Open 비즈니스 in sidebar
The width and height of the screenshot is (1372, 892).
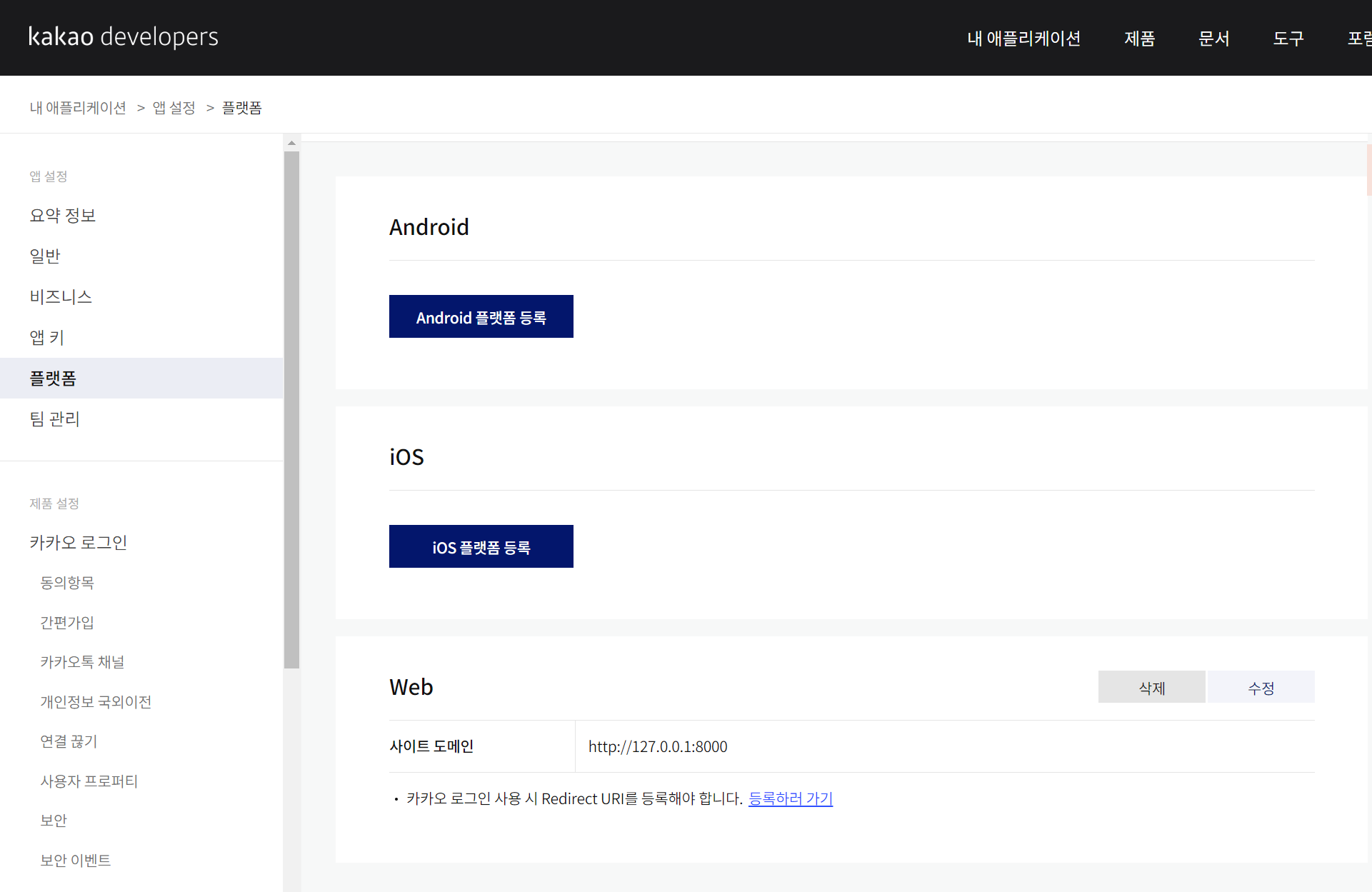coord(61,297)
